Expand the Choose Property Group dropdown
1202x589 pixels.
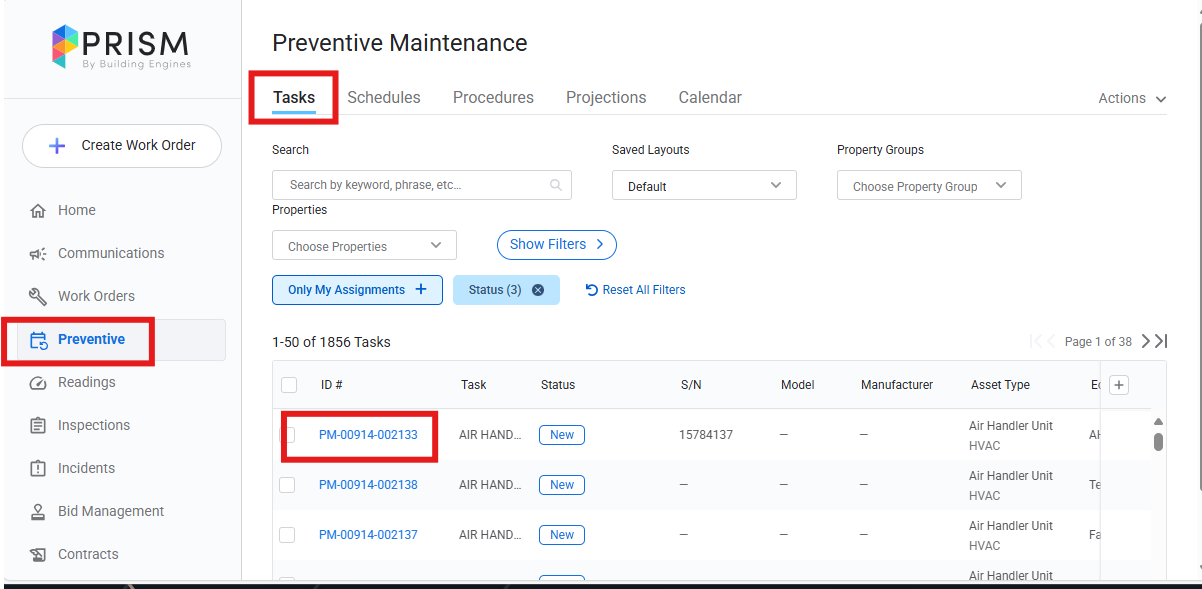pyautogui.click(x=929, y=186)
